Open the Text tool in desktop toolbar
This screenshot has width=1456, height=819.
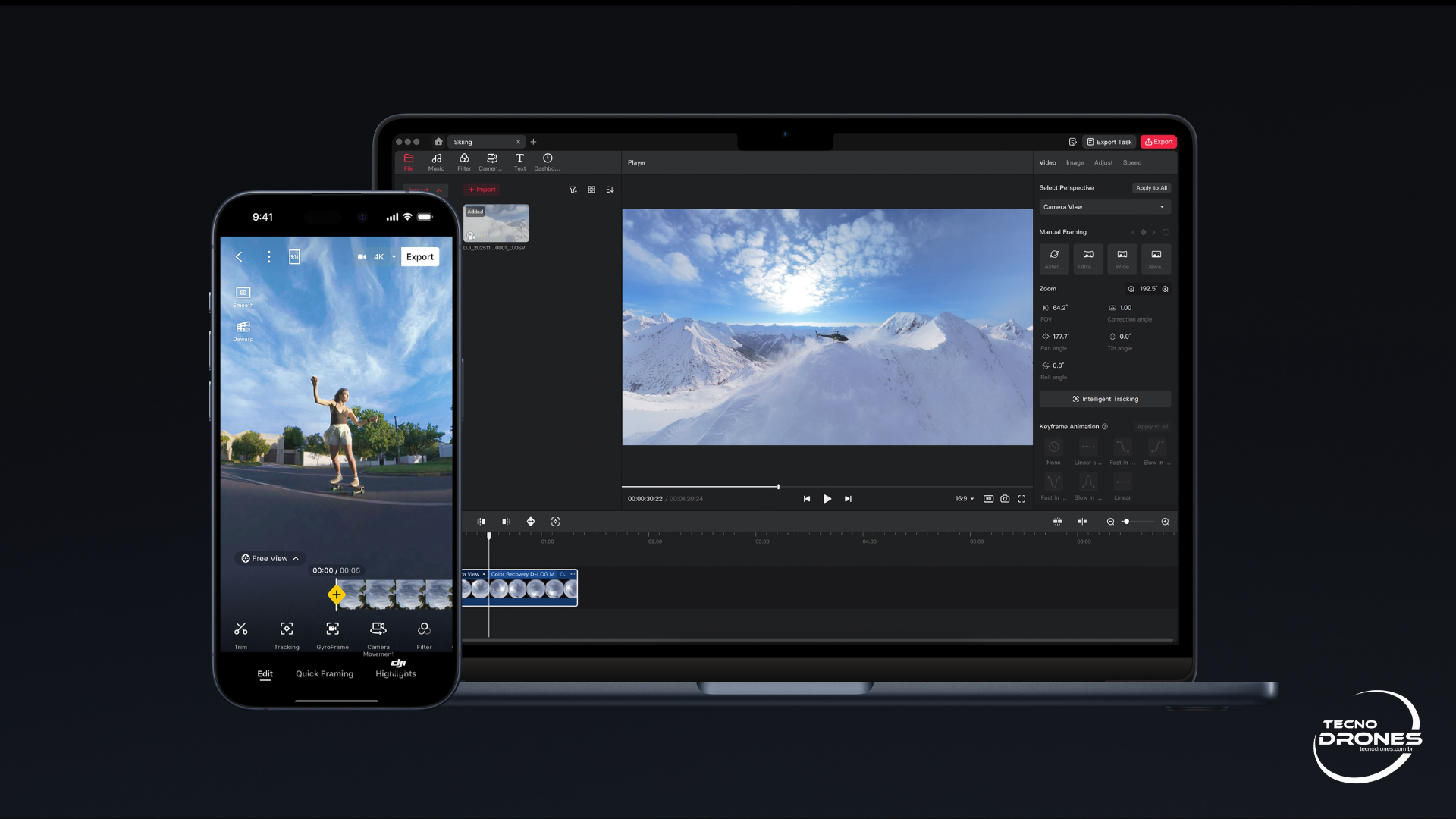pos(519,162)
